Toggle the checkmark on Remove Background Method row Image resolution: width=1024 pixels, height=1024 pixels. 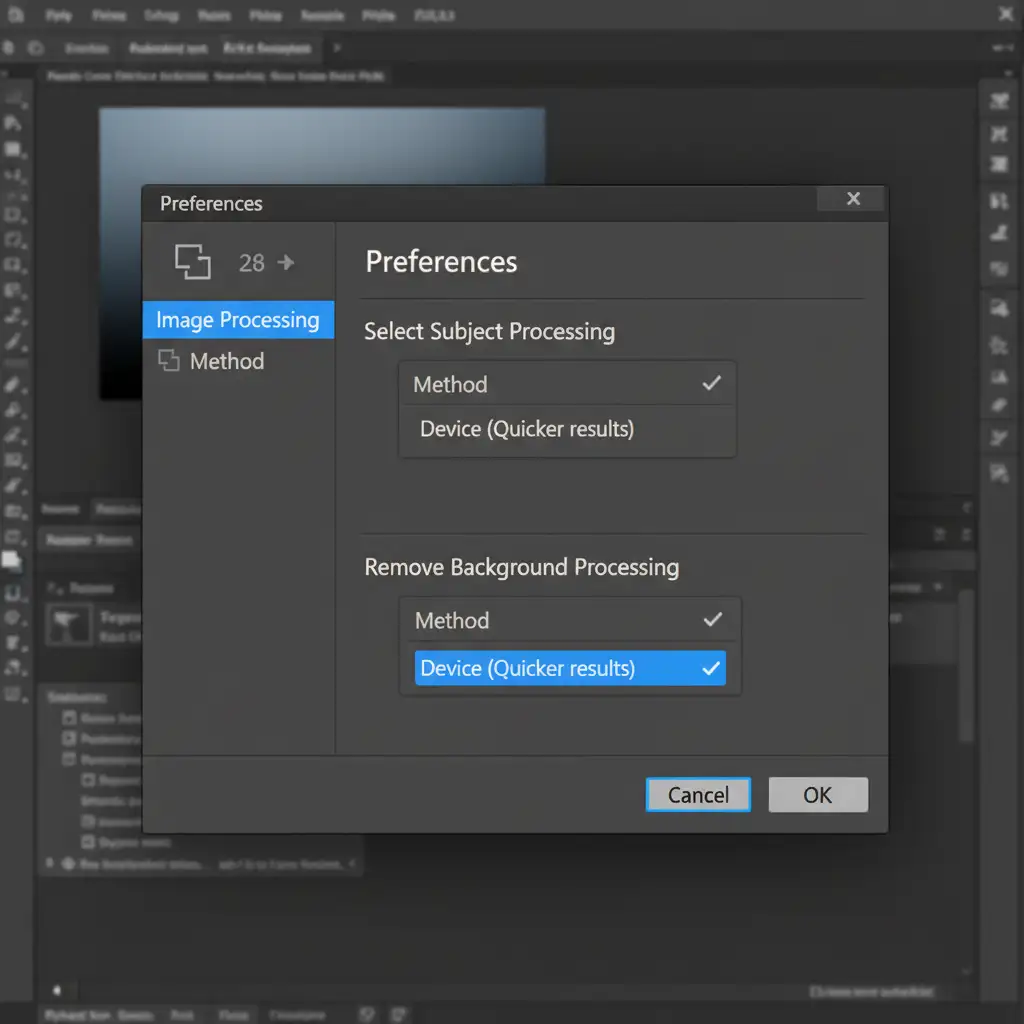711,620
